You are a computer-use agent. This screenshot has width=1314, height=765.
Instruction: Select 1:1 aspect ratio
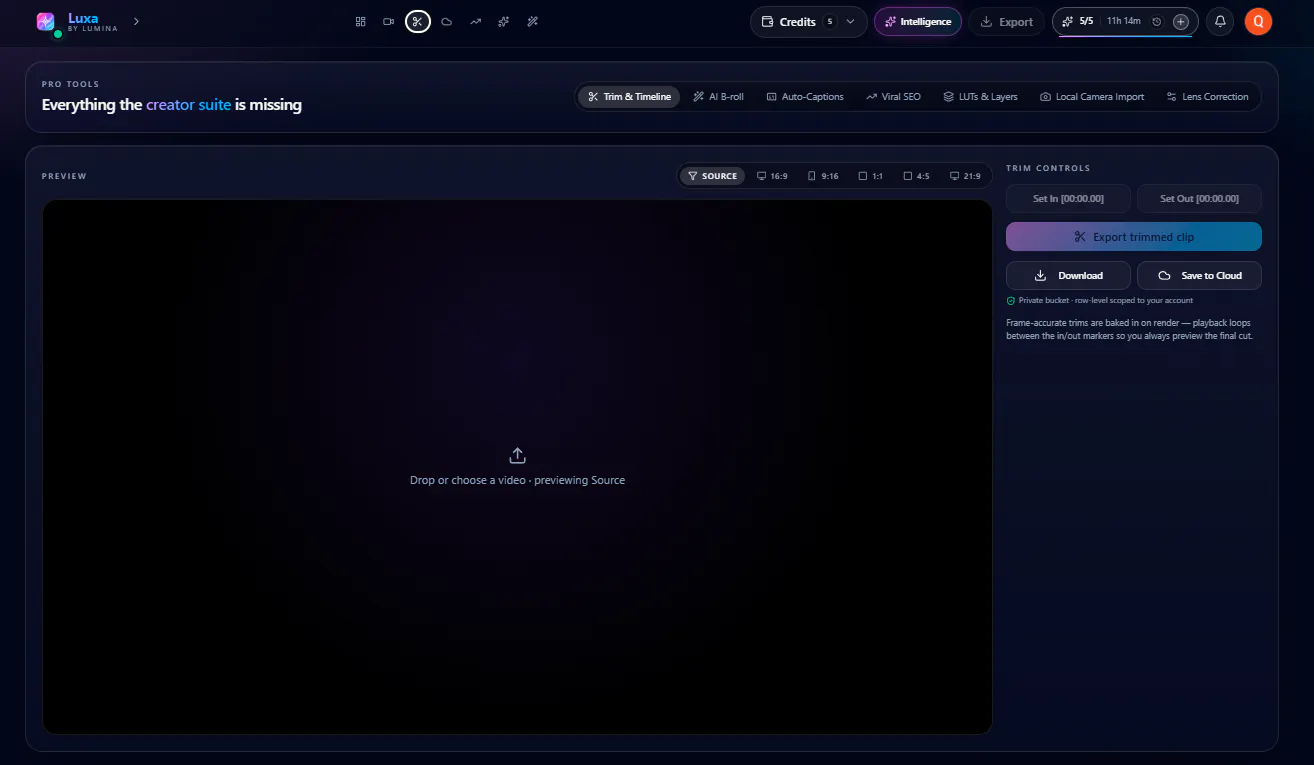click(871, 176)
